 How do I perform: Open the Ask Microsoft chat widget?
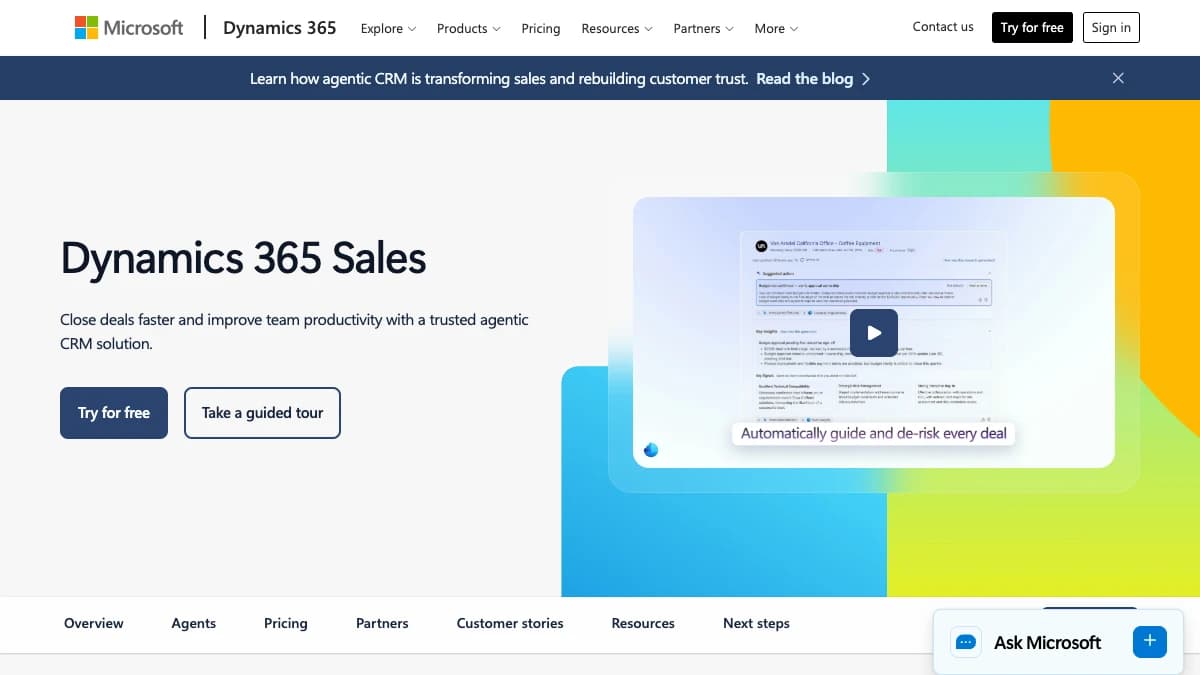click(x=1058, y=642)
